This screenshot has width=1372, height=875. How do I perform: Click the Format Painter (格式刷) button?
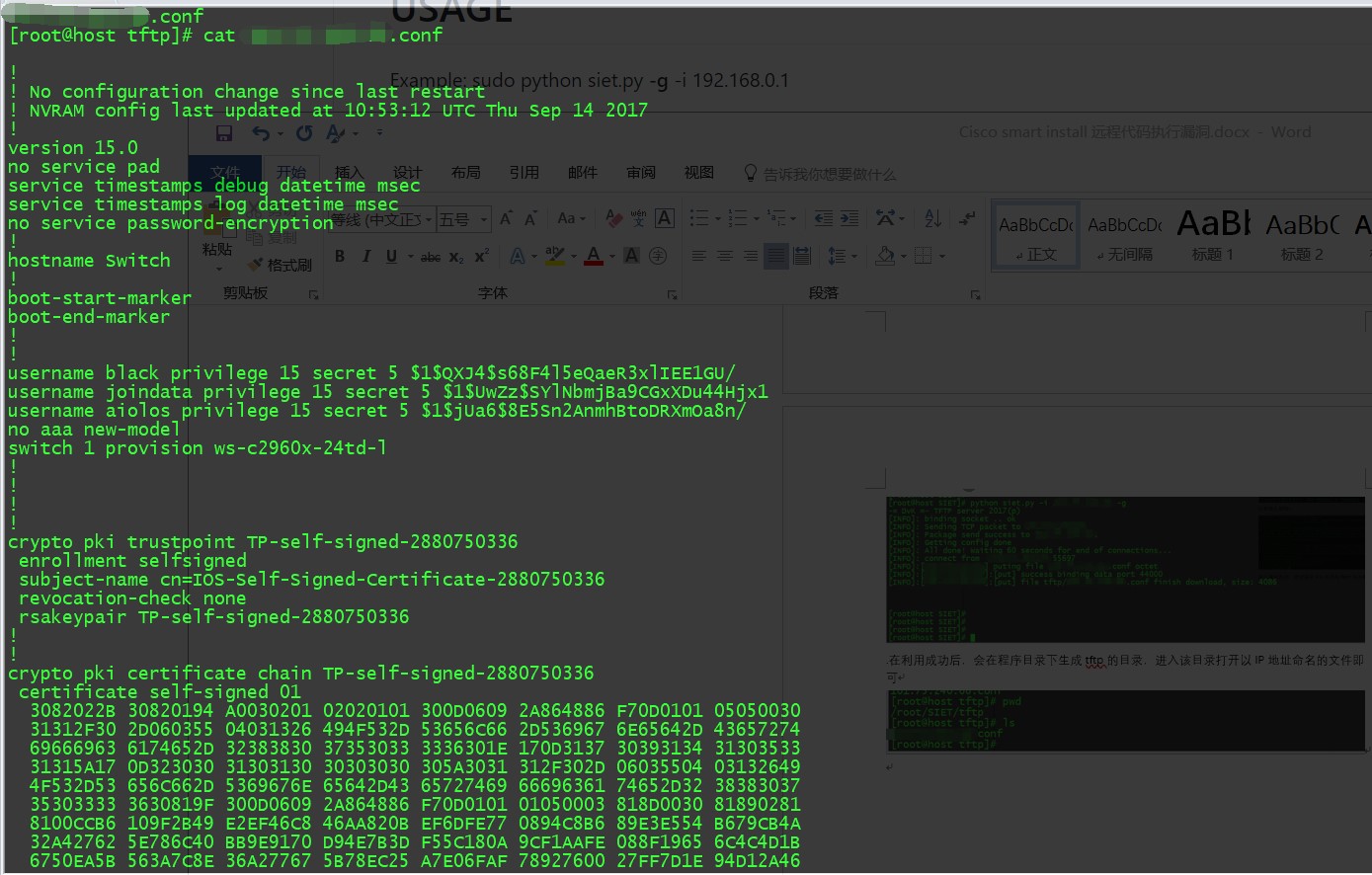coord(278,265)
